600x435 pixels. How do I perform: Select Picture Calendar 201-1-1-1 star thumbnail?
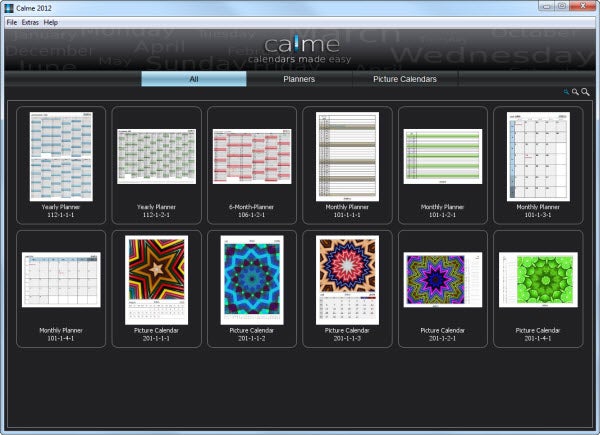coord(157,280)
